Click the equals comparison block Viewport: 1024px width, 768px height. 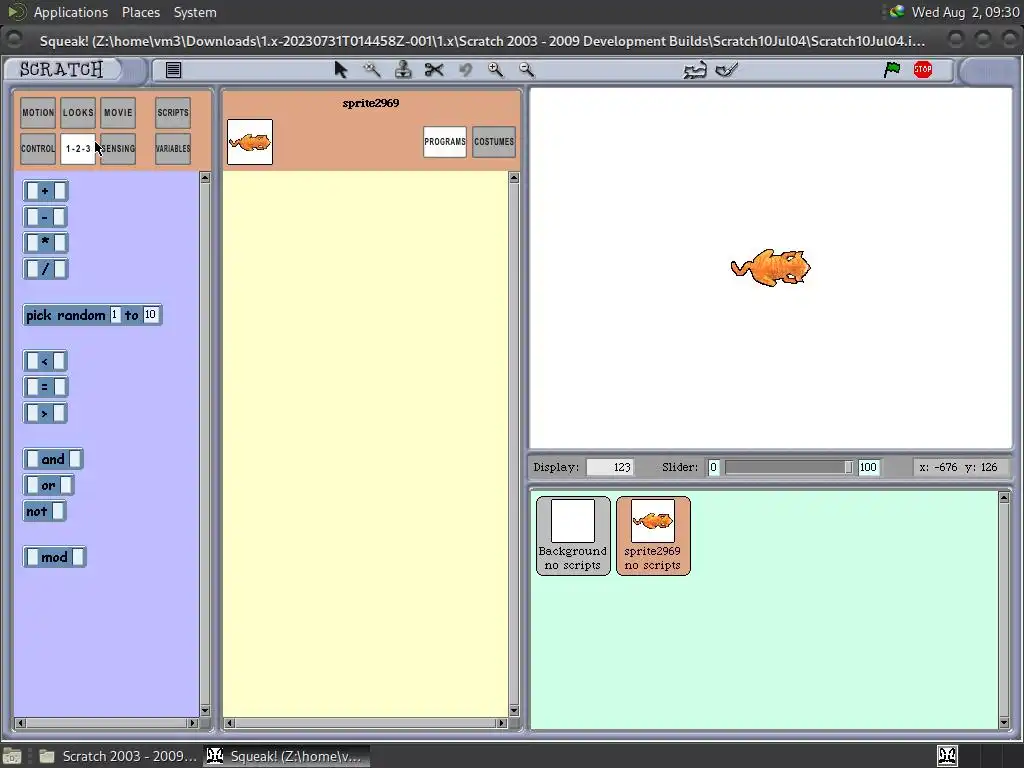coord(45,387)
